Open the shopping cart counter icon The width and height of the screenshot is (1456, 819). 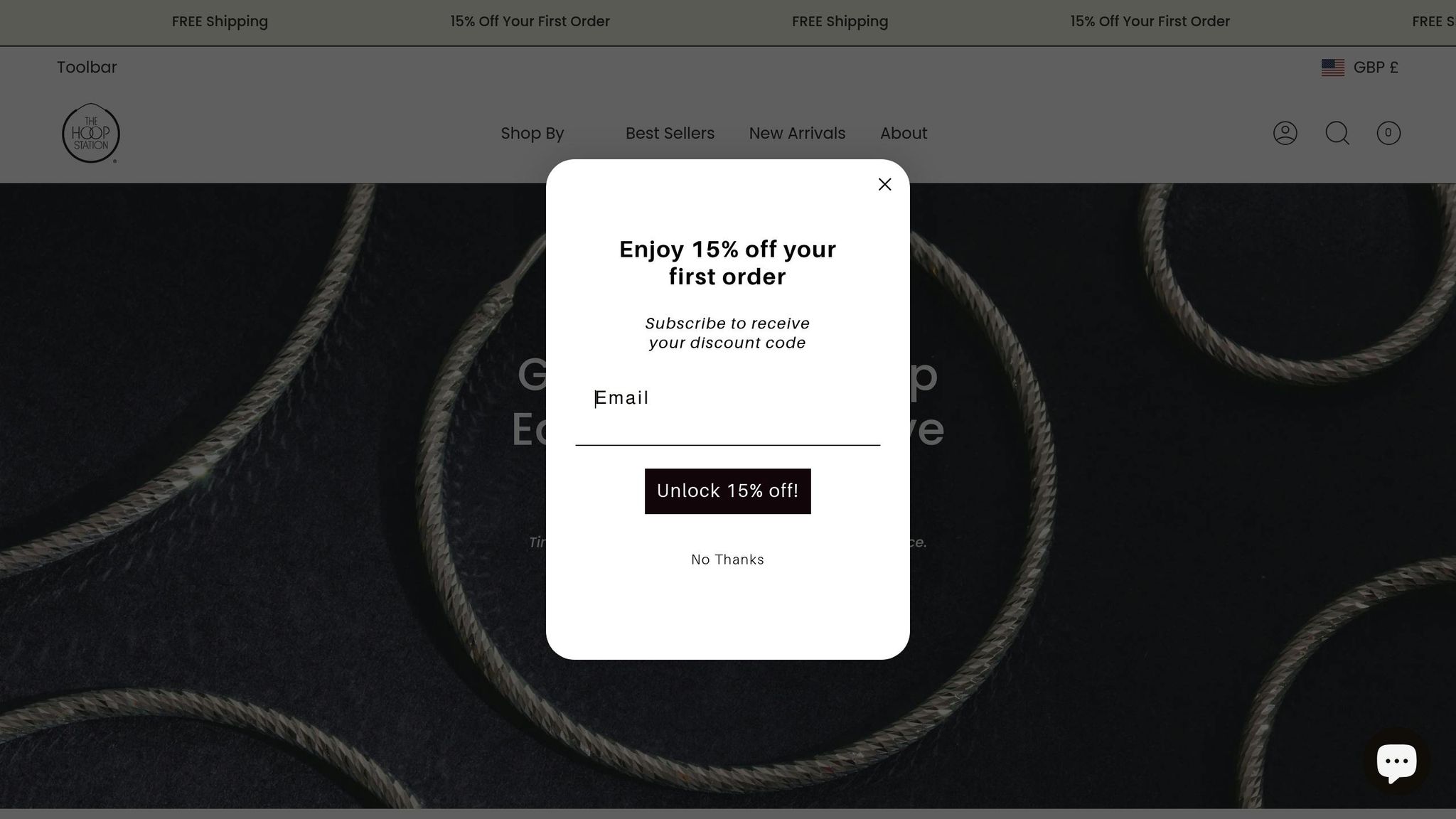(x=1388, y=133)
